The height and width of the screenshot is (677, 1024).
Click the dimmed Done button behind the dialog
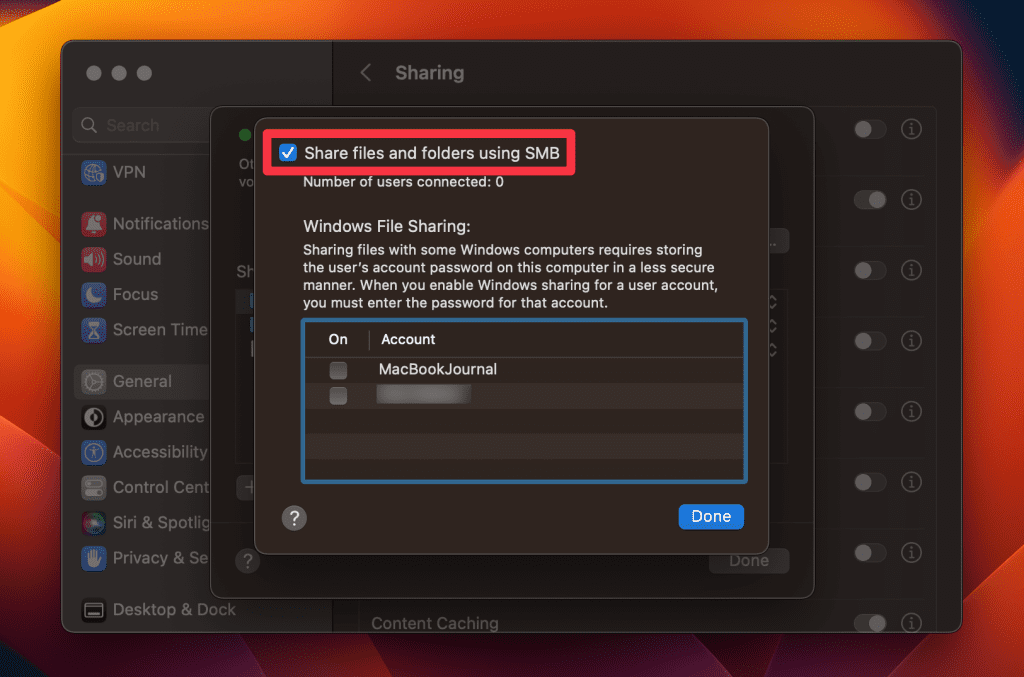click(749, 561)
